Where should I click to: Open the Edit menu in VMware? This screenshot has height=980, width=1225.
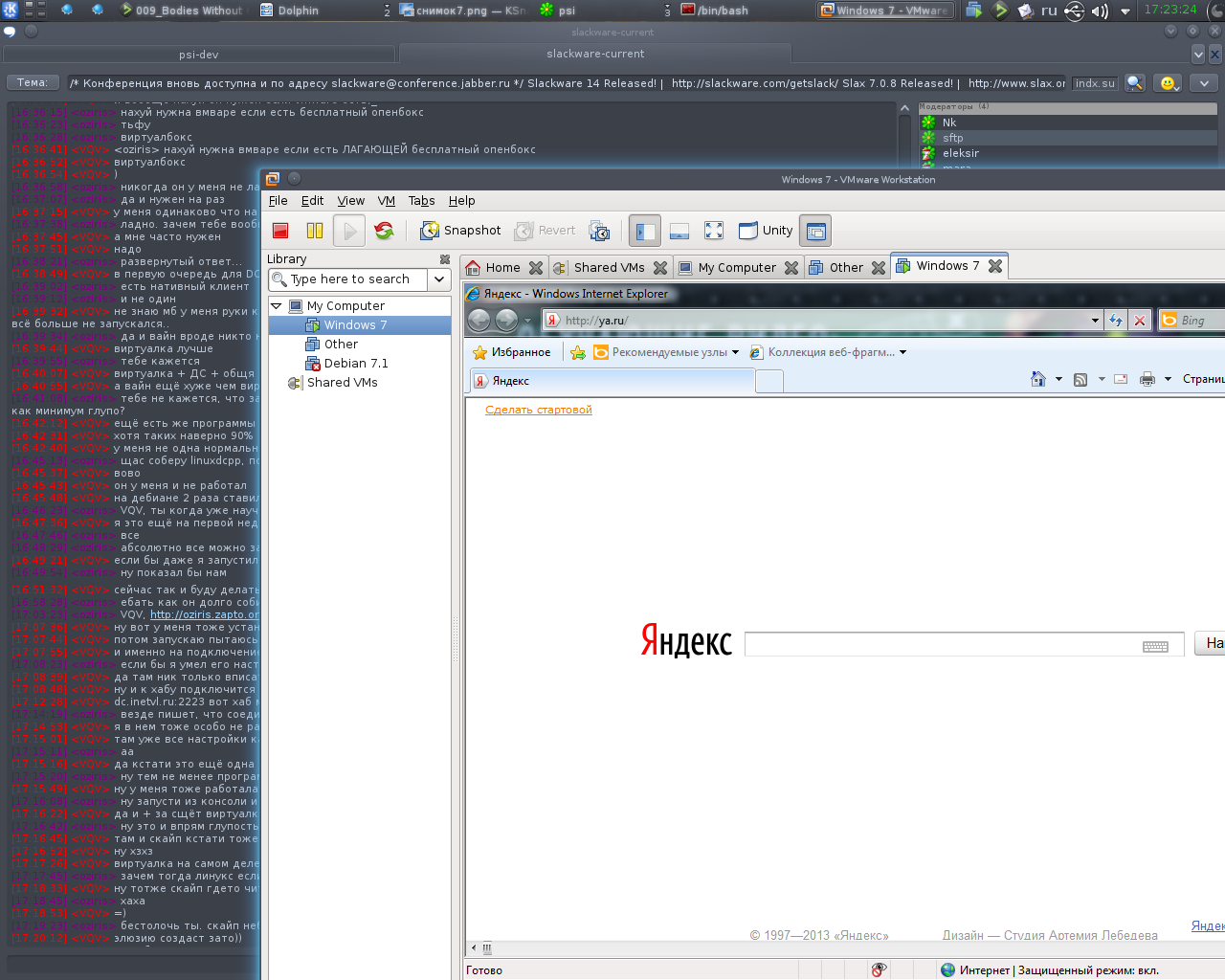click(312, 201)
